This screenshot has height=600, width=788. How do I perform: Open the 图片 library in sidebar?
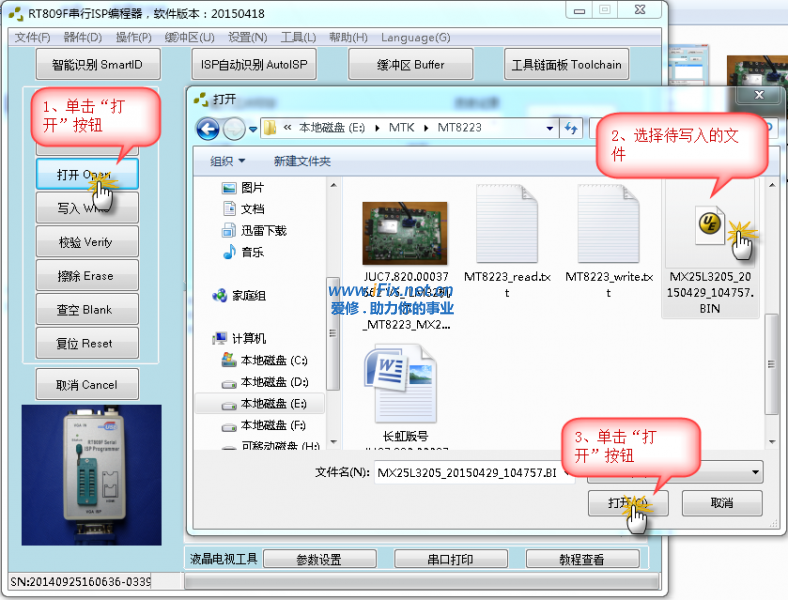[252, 188]
